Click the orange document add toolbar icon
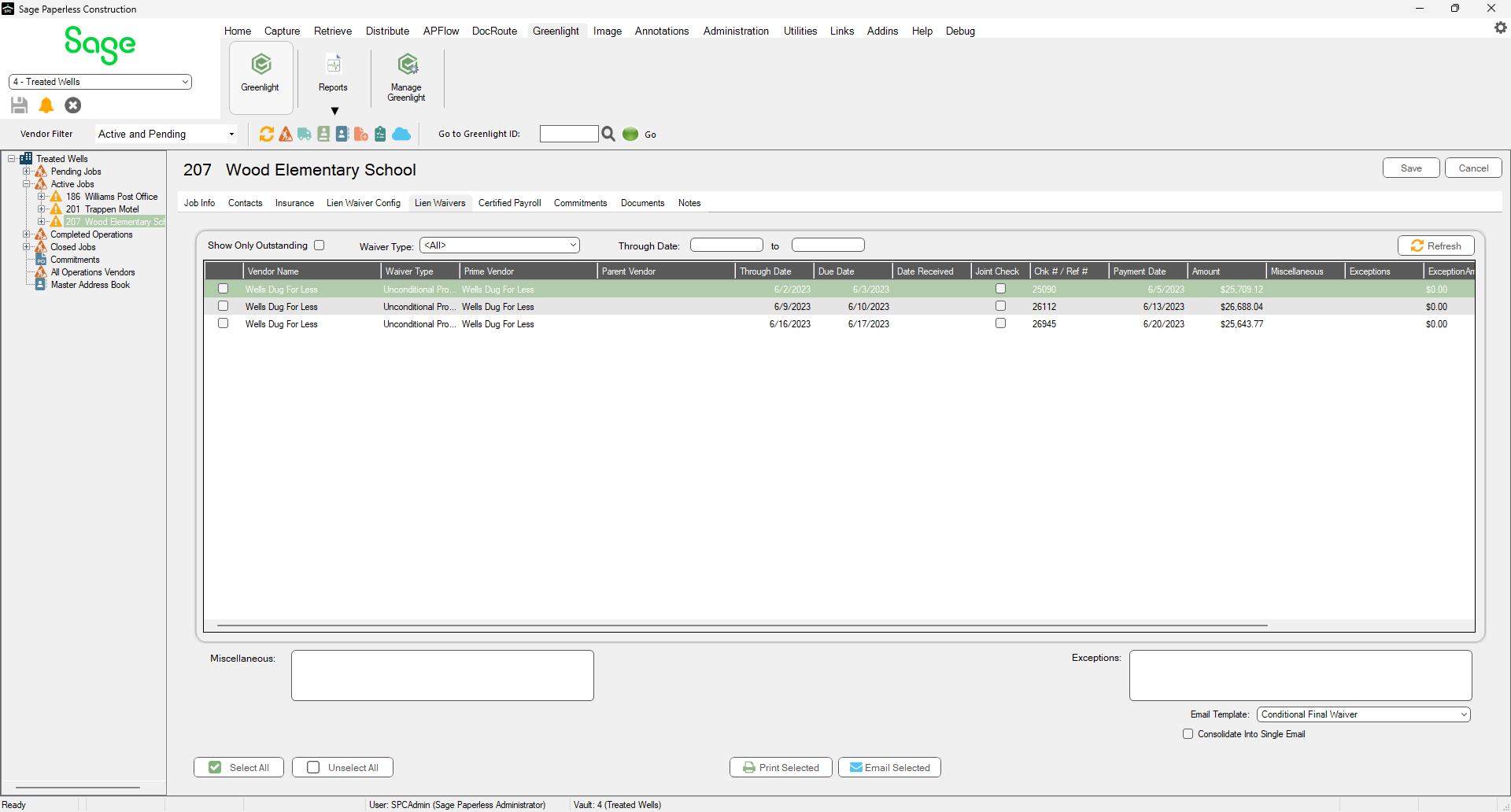 pyautogui.click(x=361, y=135)
